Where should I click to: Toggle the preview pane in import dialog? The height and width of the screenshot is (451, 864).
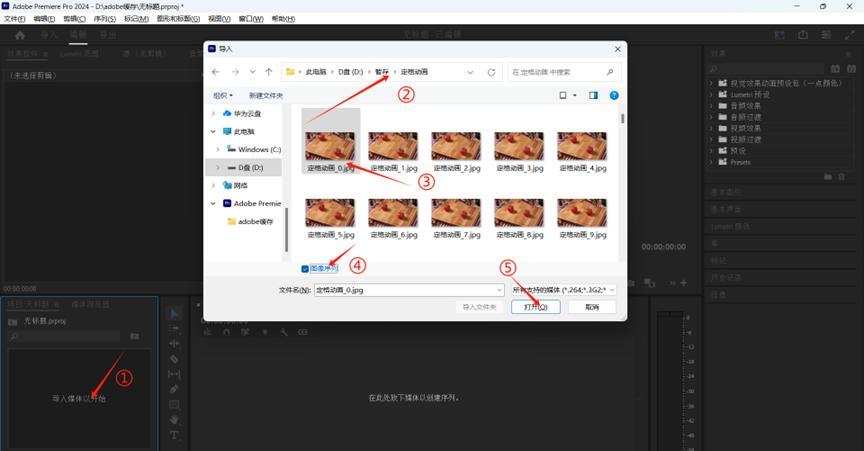(x=593, y=95)
